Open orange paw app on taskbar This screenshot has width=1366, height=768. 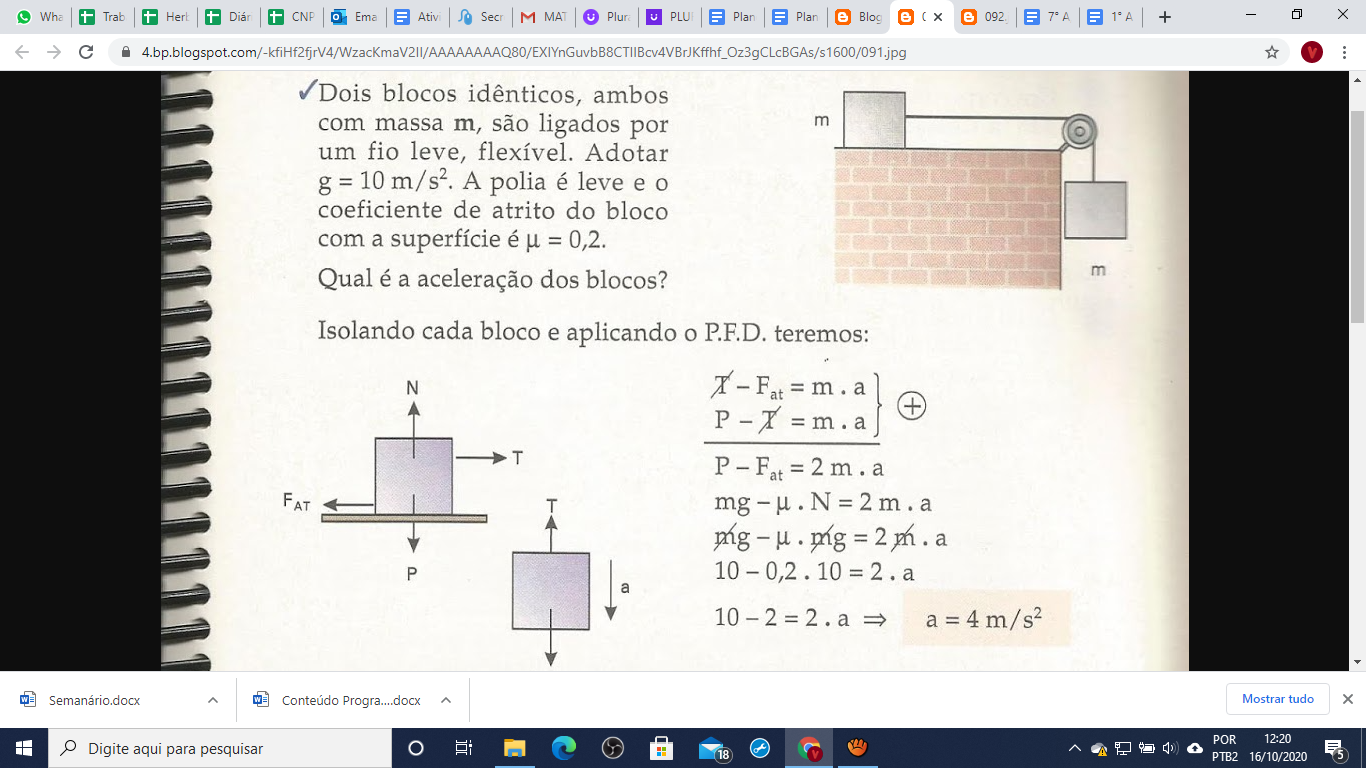857,748
